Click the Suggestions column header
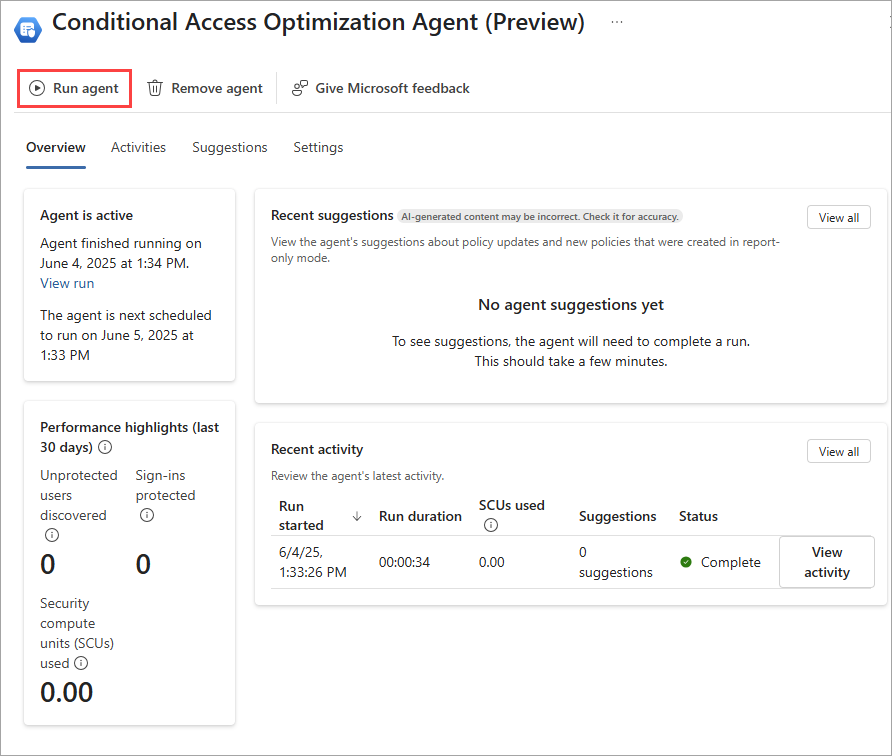This screenshot has height=756, width=892. coord(617,516)
